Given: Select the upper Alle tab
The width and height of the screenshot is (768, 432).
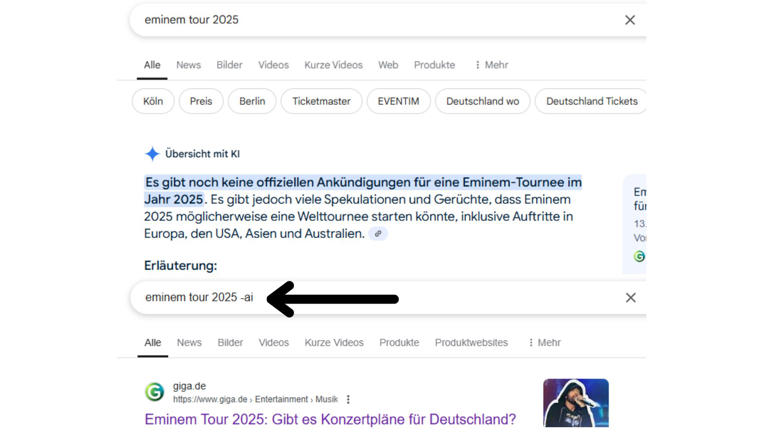Looking at the screenshot, I should coord(152,65).
